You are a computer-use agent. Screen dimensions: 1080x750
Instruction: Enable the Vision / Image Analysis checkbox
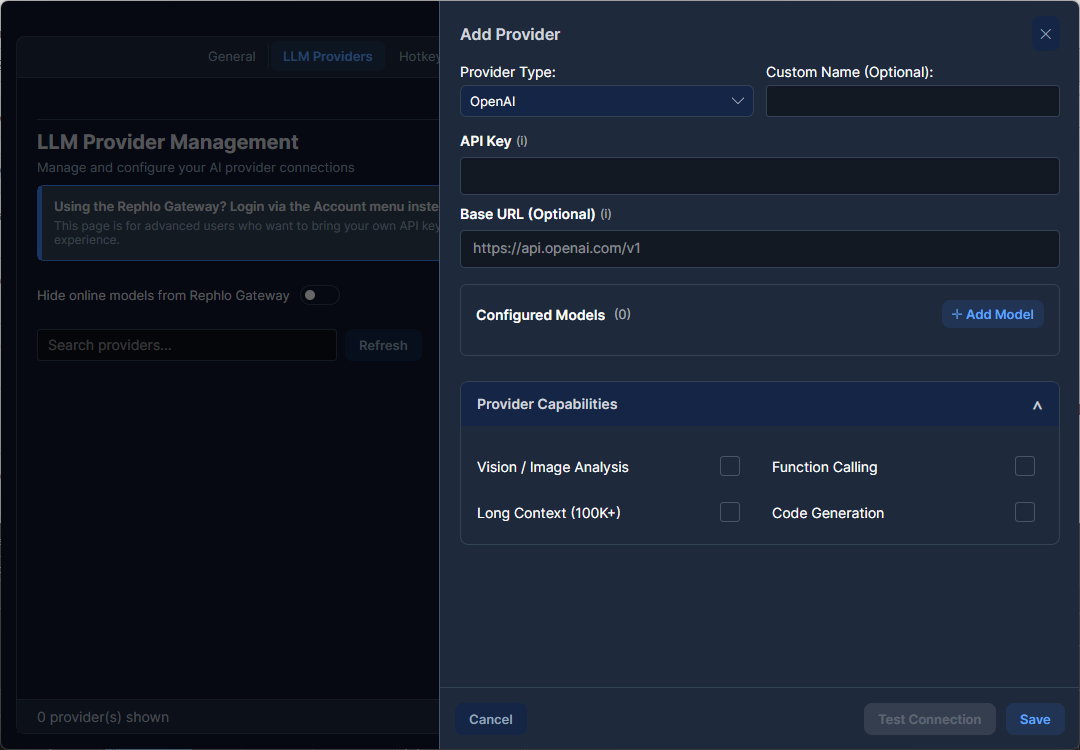coord(729,466)
